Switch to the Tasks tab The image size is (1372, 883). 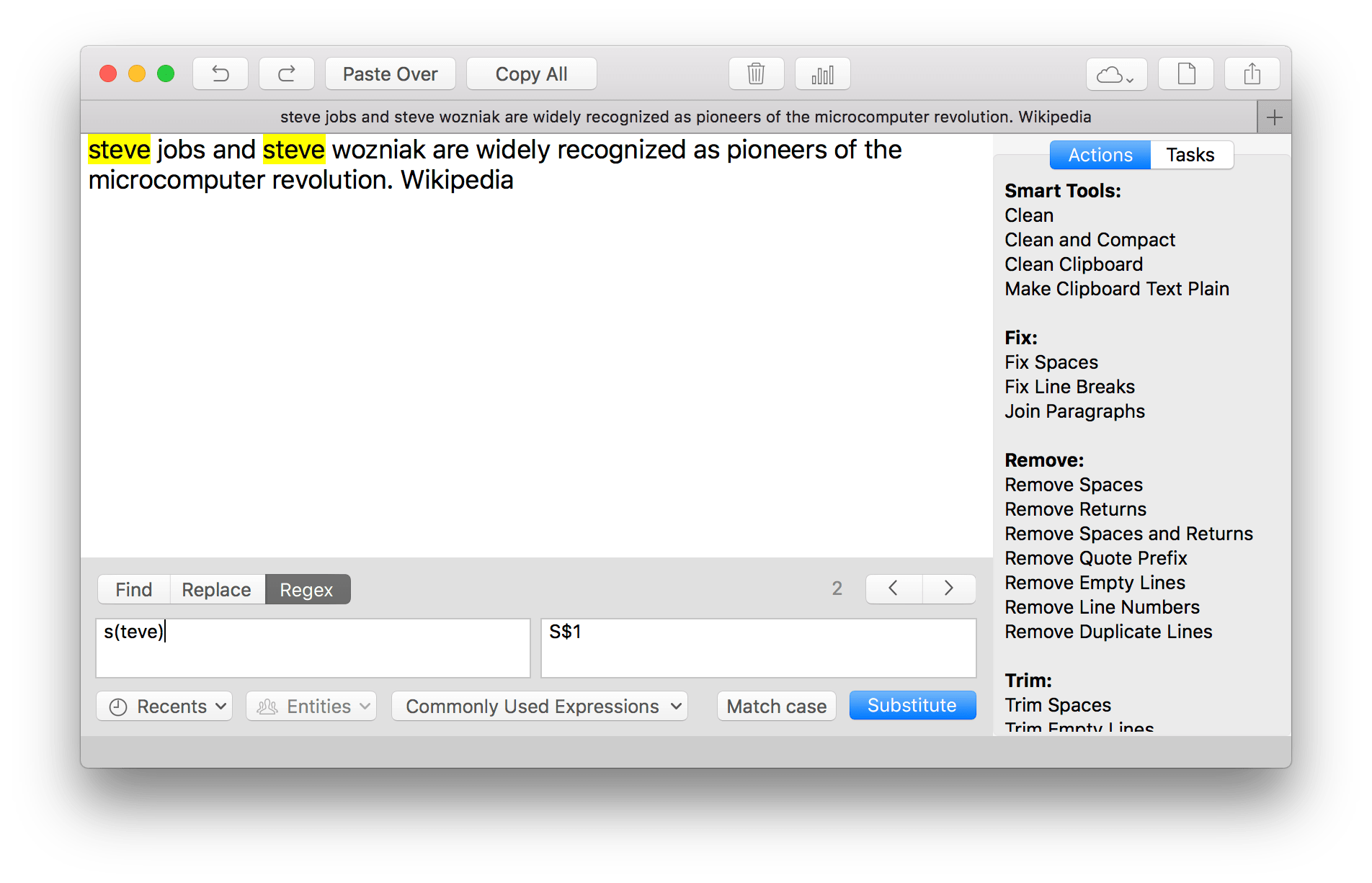(1190, 155)
